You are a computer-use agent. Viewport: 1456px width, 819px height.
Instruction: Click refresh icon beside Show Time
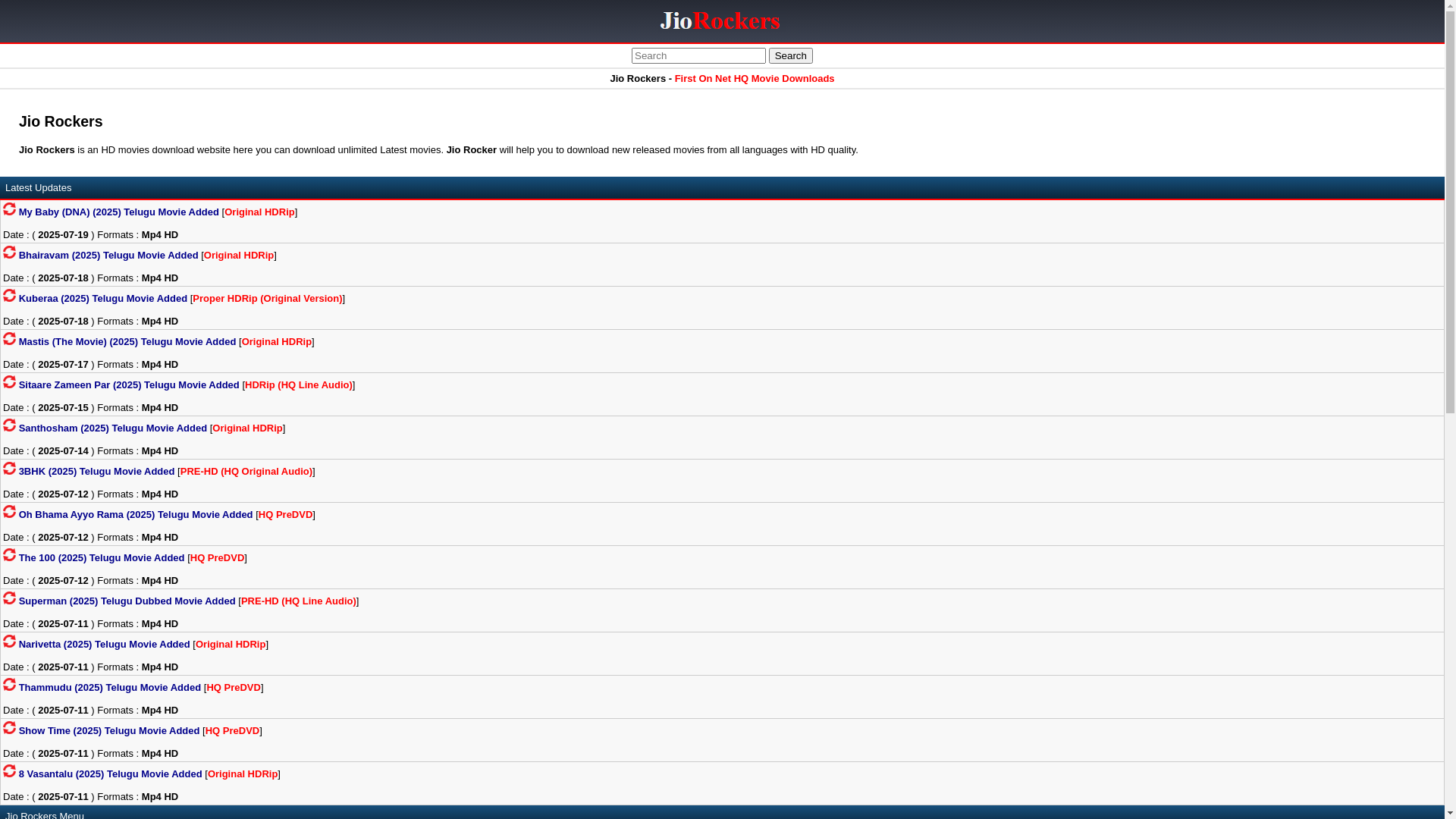coord(9,727)
